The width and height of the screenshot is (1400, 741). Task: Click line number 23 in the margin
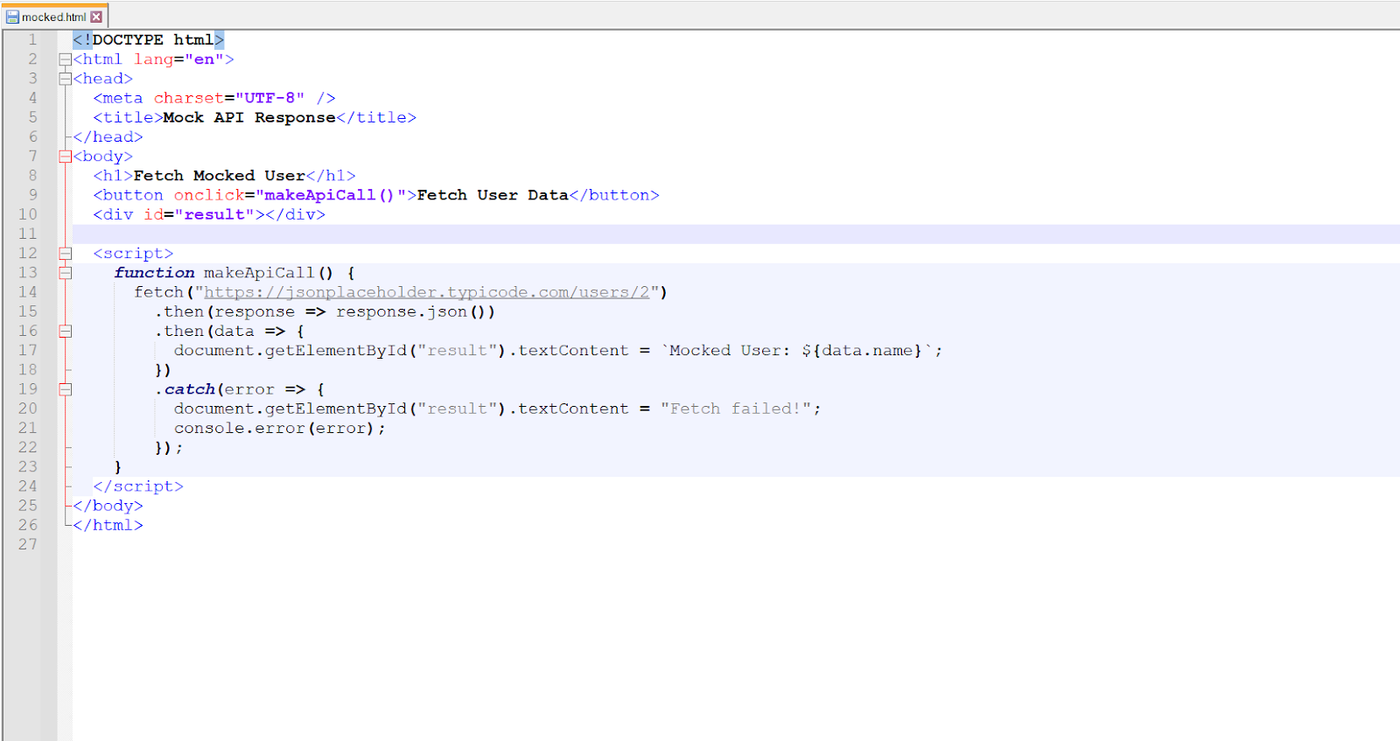point(27,467)
